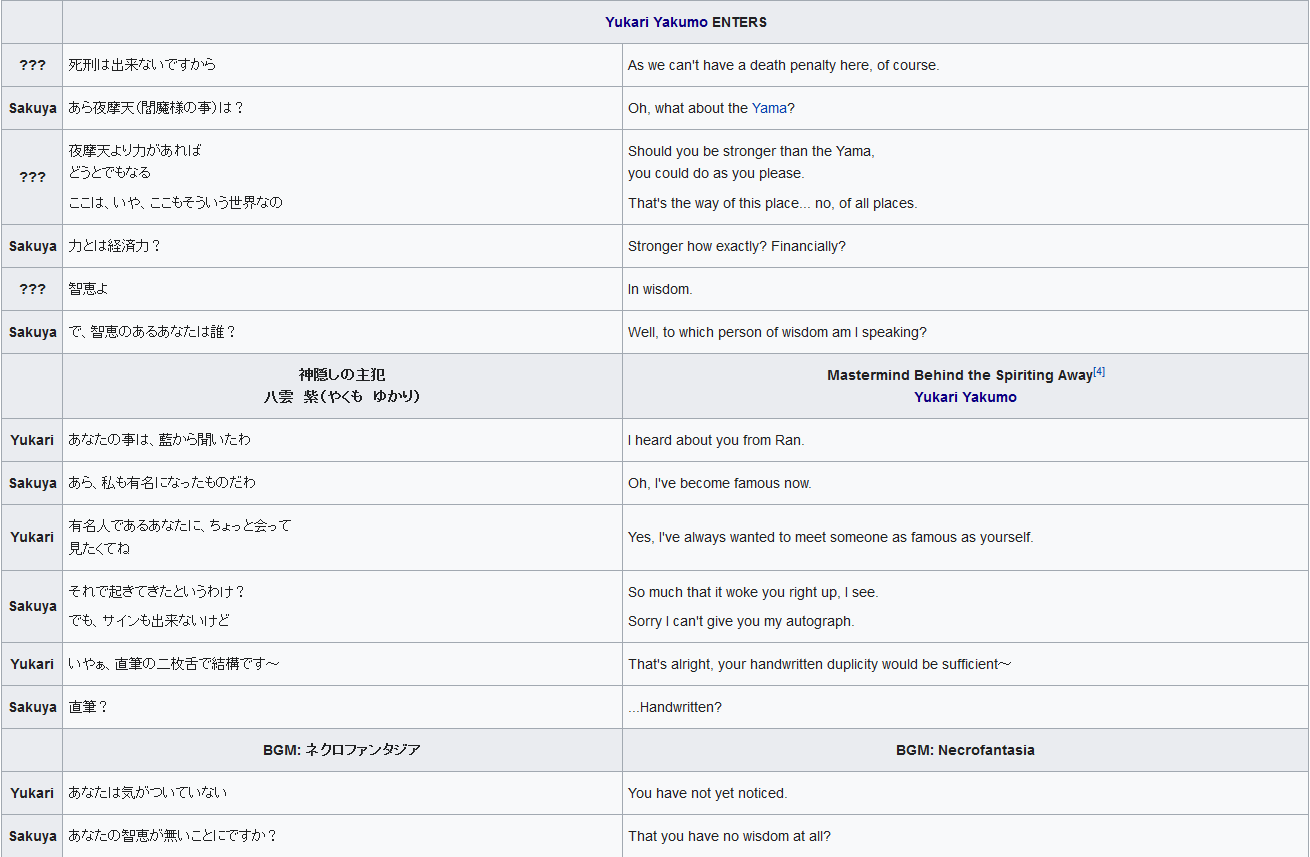Click the title "Mastermind Behind the Spiriting Away"

pyautogui.click(x=960, y=375)
